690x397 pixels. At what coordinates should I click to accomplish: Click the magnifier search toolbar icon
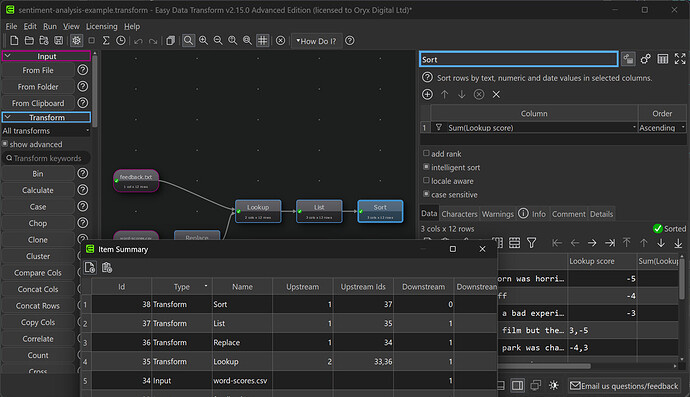pos(188,41)
